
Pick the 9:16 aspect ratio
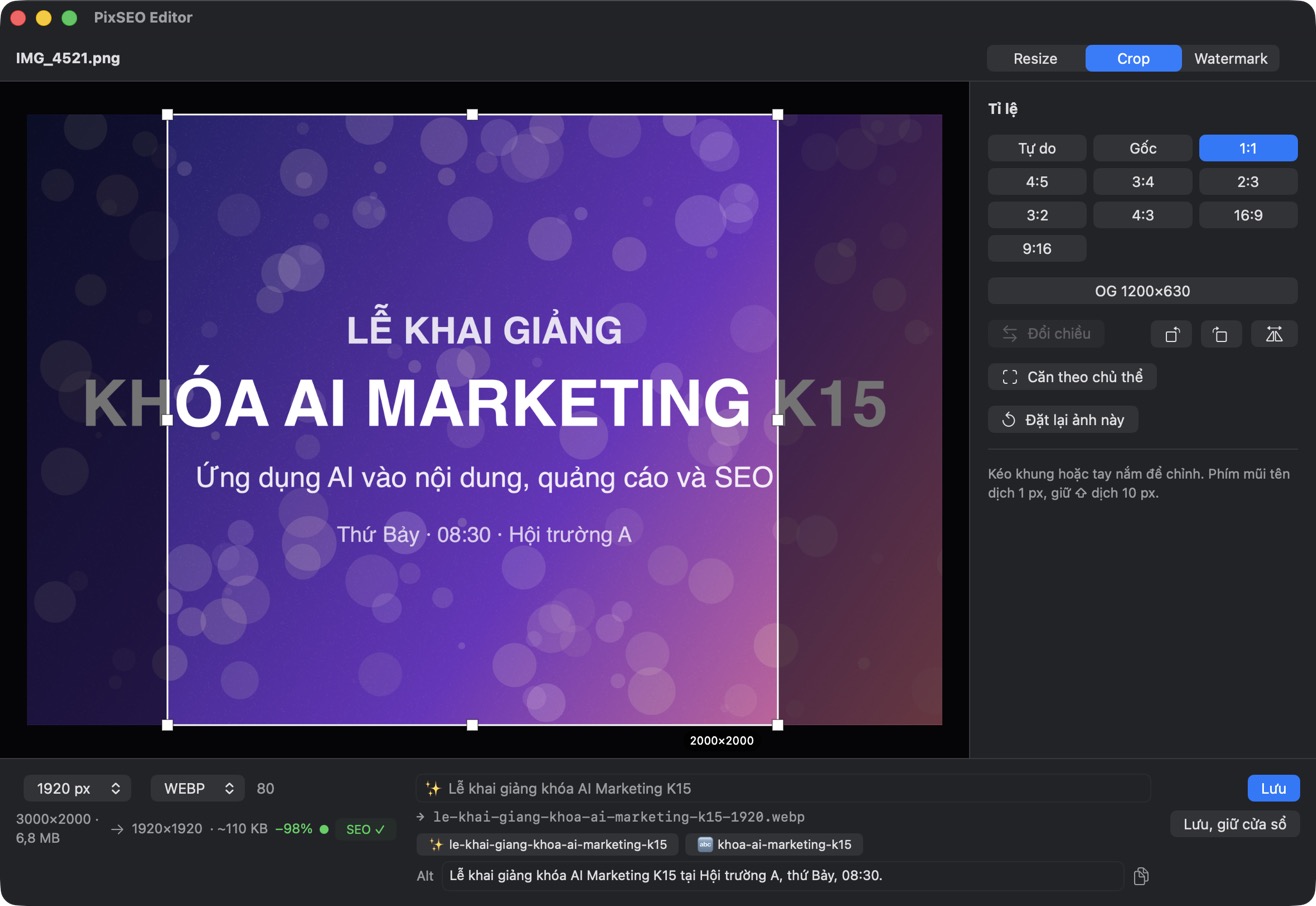point(1037,248)
